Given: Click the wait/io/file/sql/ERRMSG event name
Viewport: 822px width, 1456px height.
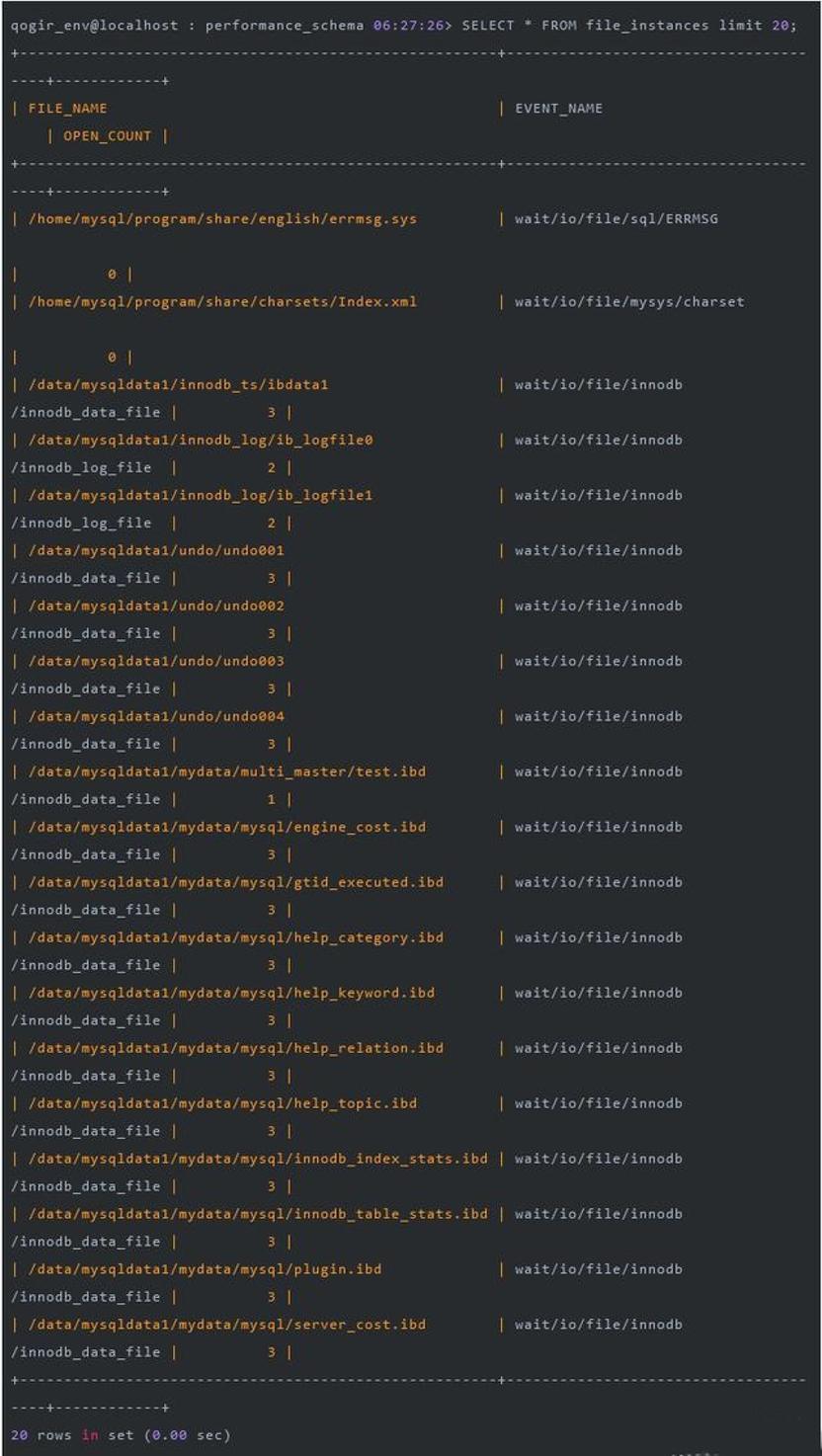Looking at the screenshot, I should coord(616,218).
